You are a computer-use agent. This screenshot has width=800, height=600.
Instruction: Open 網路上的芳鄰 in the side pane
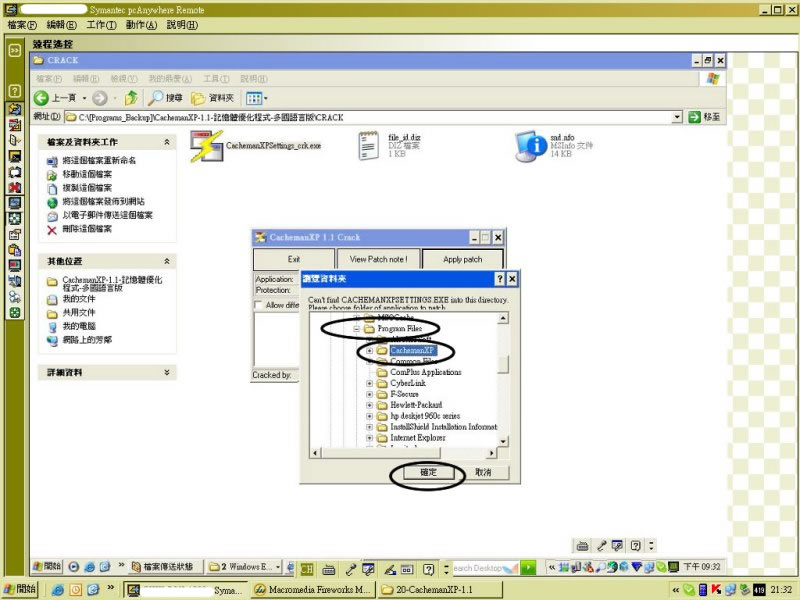(x=87, y=340)
